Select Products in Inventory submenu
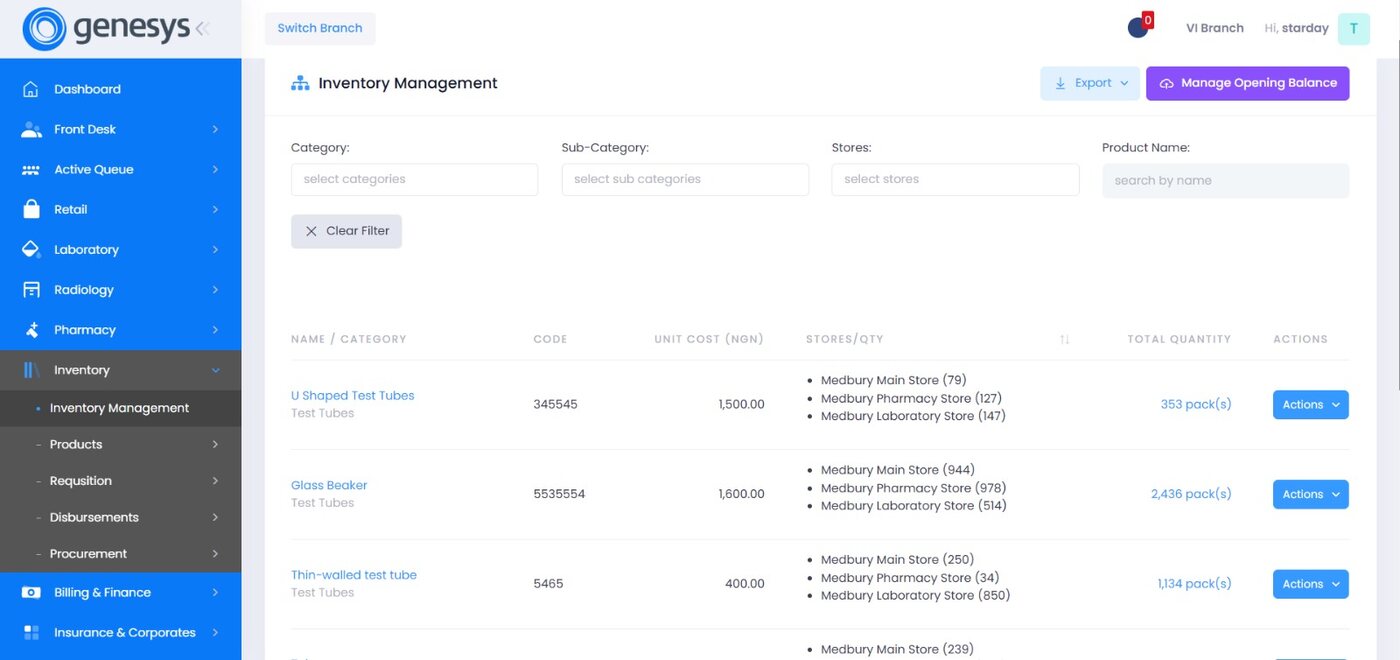 click(120, 444)
